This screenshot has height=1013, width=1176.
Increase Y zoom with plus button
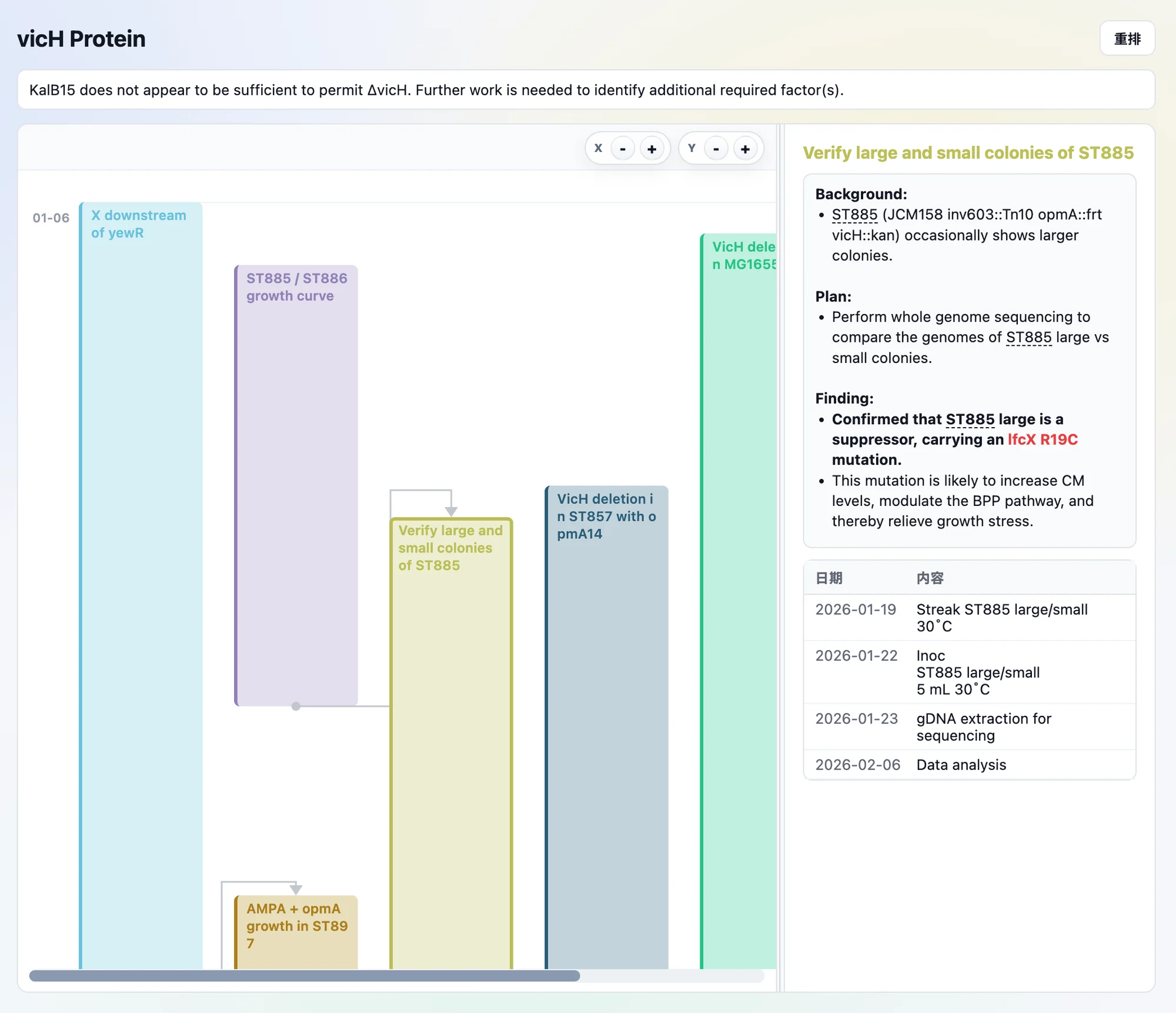pos(745,149)
